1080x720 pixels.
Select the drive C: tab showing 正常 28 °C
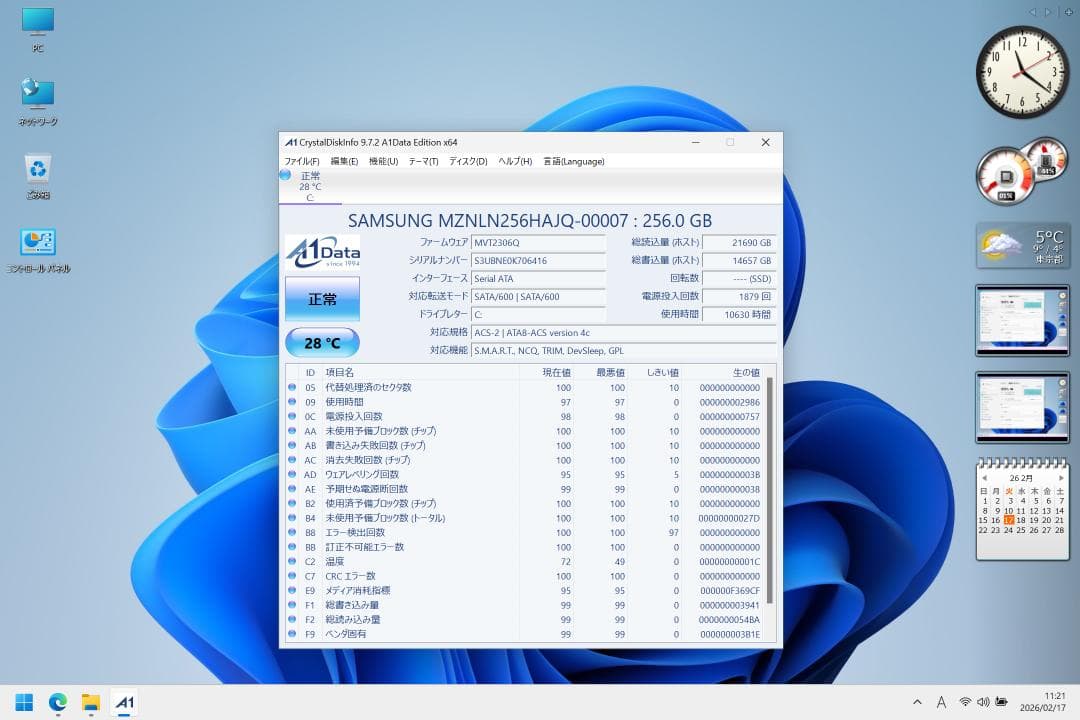310,186
